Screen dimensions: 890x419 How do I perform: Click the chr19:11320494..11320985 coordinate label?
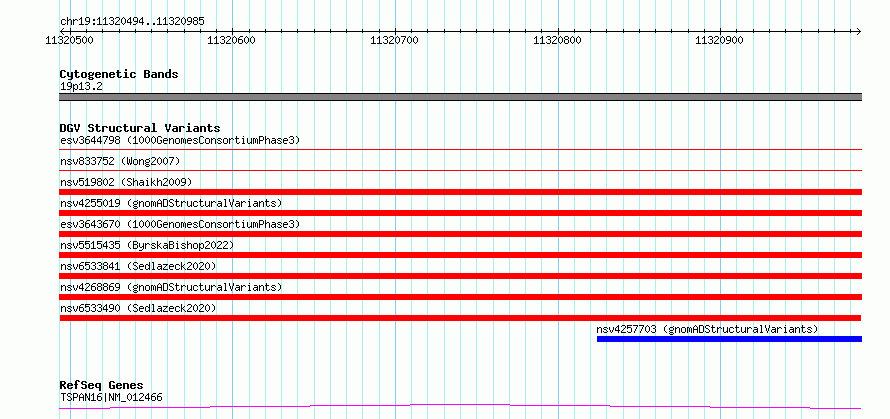click(132, 22)
